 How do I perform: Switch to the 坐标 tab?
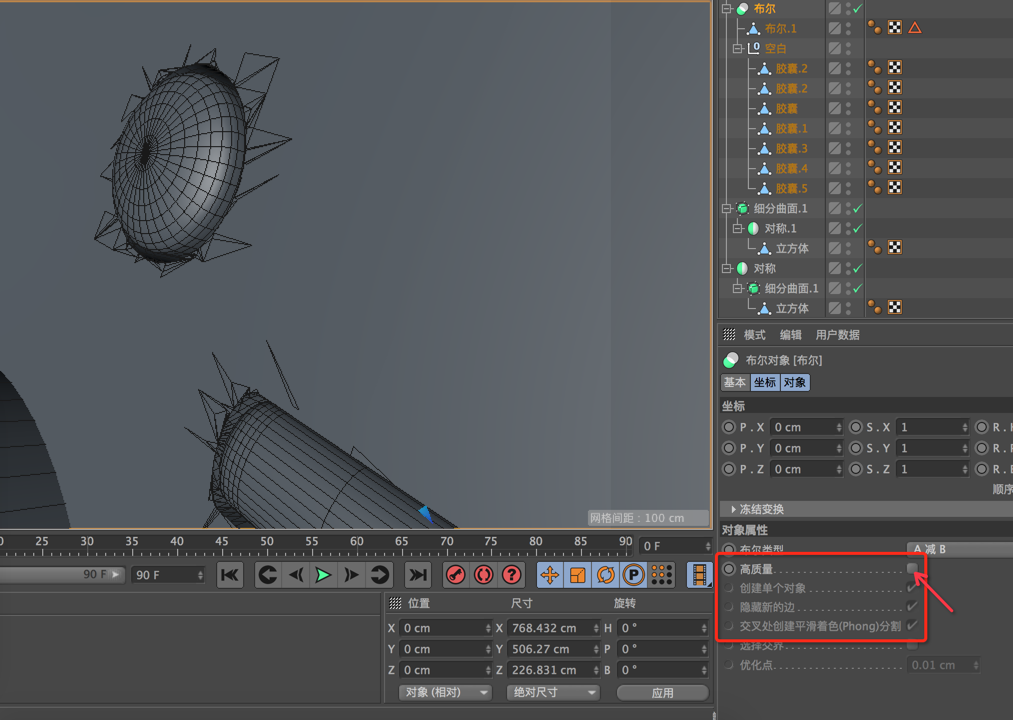tap(765, 382)
